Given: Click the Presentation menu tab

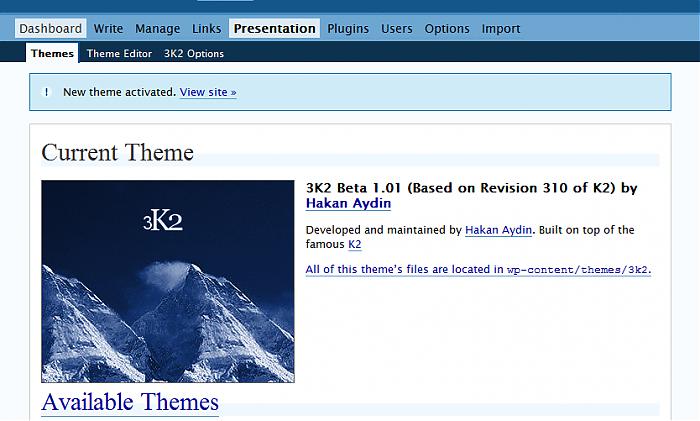Looking at the screenshot, I should (275, 29).
